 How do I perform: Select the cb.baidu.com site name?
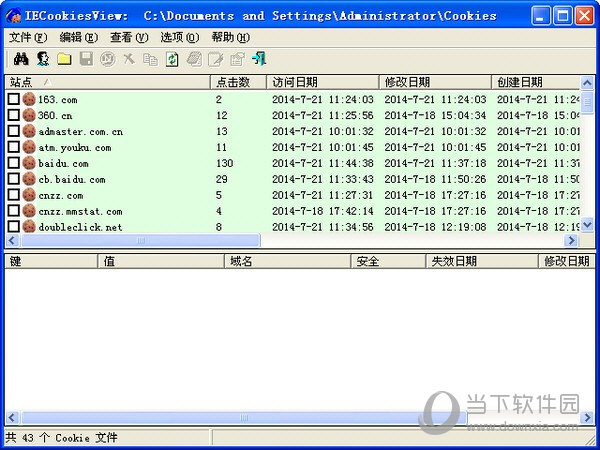(72, 179)
